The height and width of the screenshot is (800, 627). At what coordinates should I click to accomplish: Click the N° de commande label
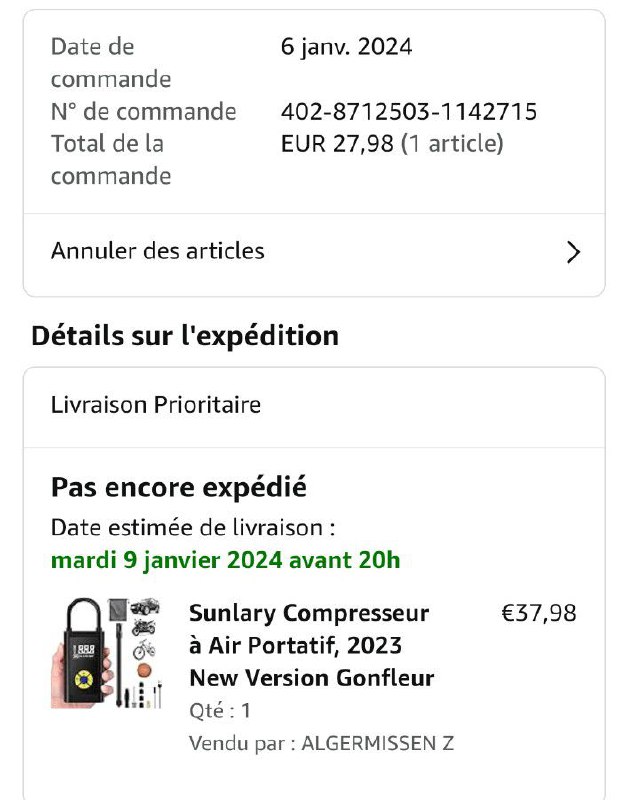click(x=143, y=111)
